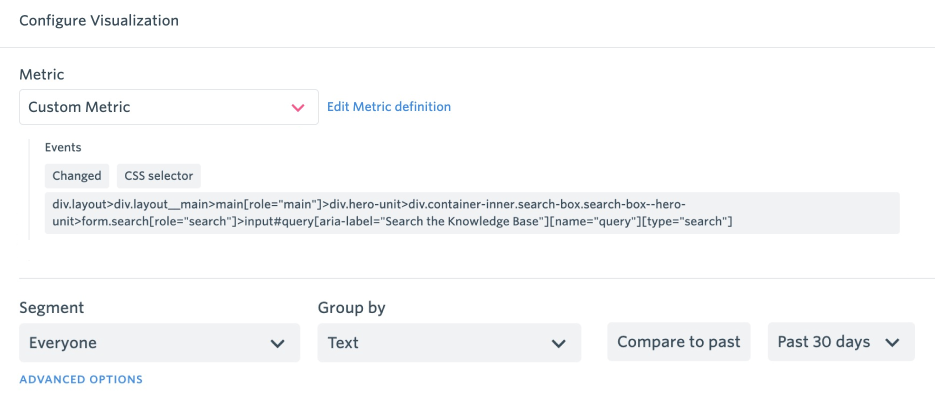Open the Group by Text dropdown

click(x=449, y=342)
